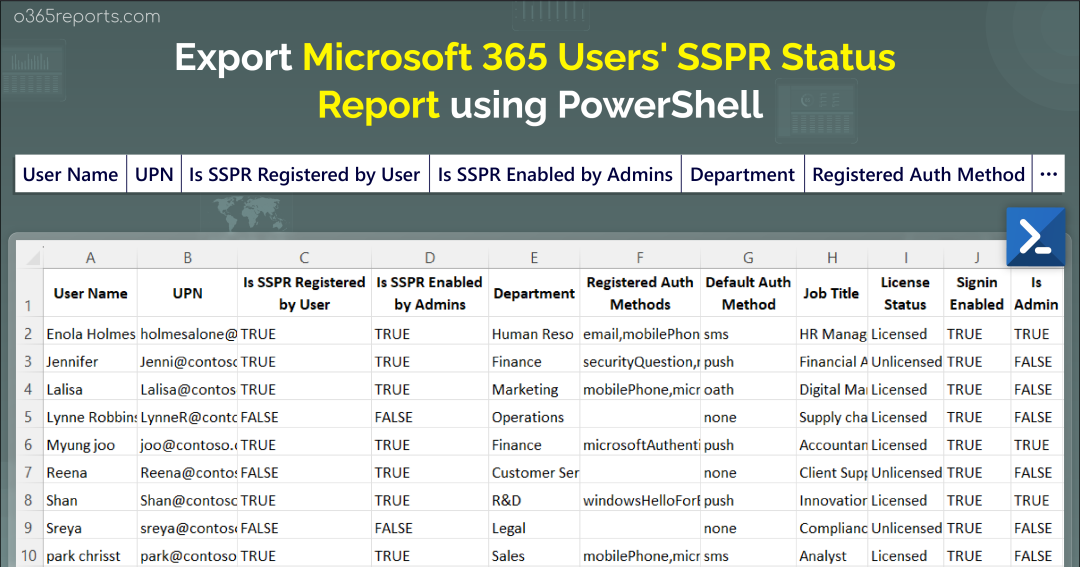
Task: Select column J header
Action: coord(977,258)
